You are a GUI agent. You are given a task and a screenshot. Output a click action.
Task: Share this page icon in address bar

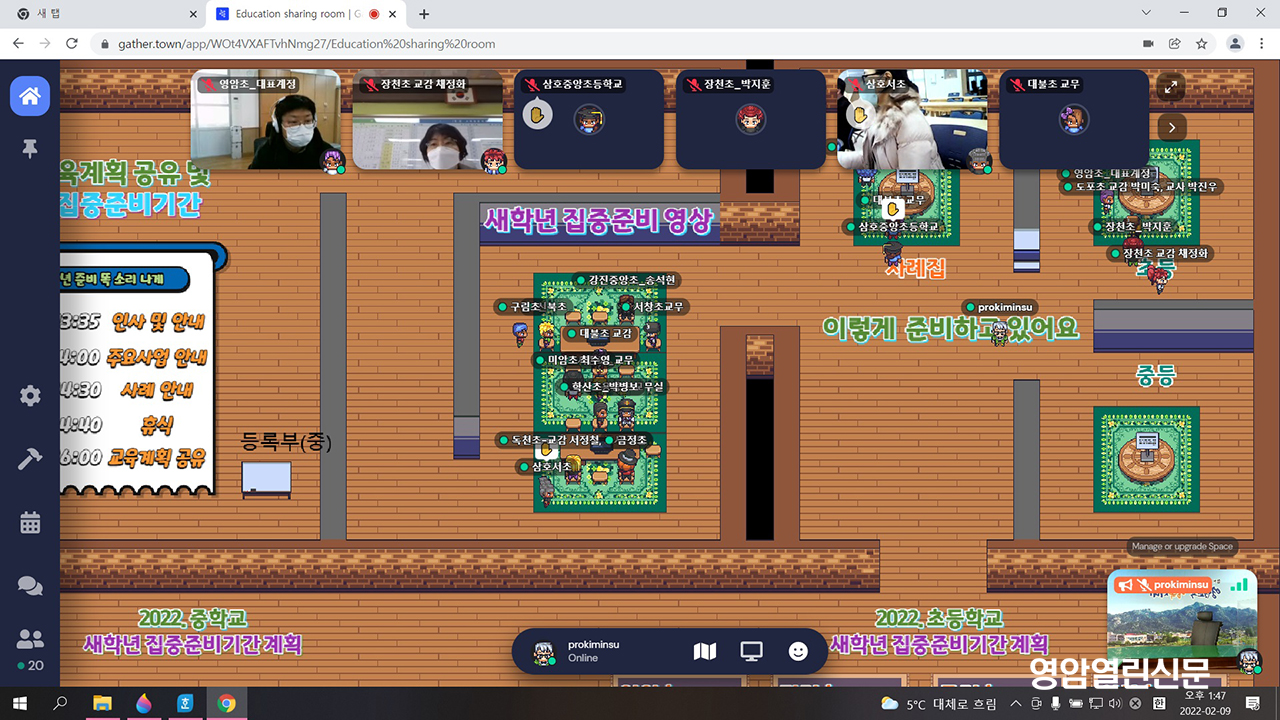1175,44
